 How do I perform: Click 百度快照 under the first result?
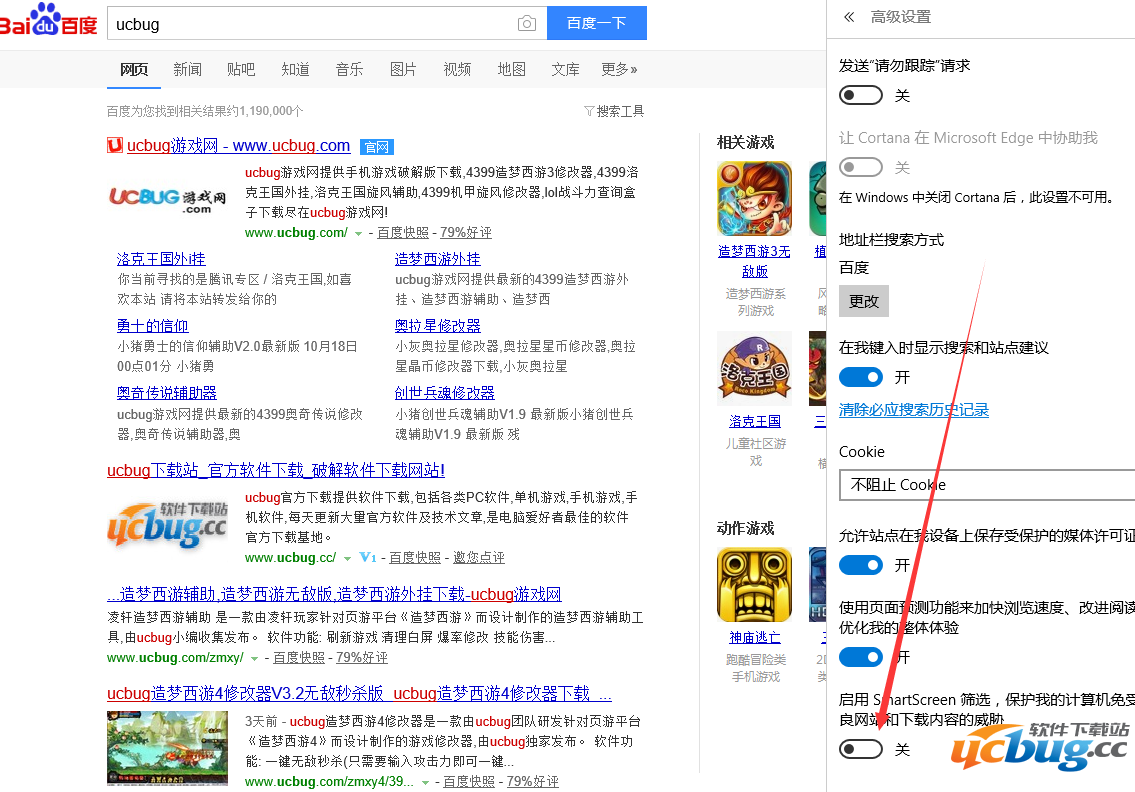pyautogui.click(x=402, y=232)
